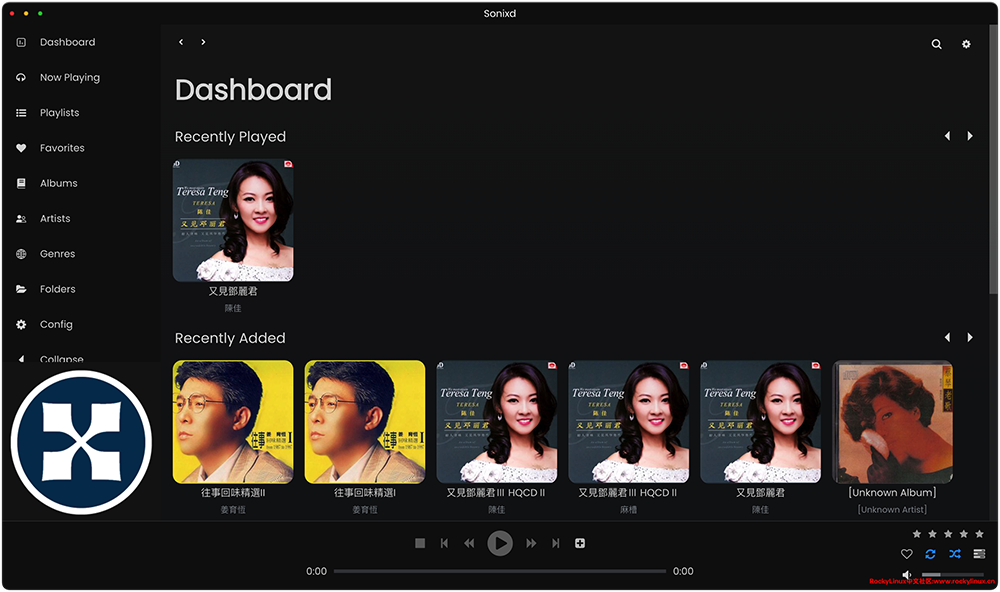Open Playlists from the sidebar
1000x592 pixels.
(x=59, y=113)
